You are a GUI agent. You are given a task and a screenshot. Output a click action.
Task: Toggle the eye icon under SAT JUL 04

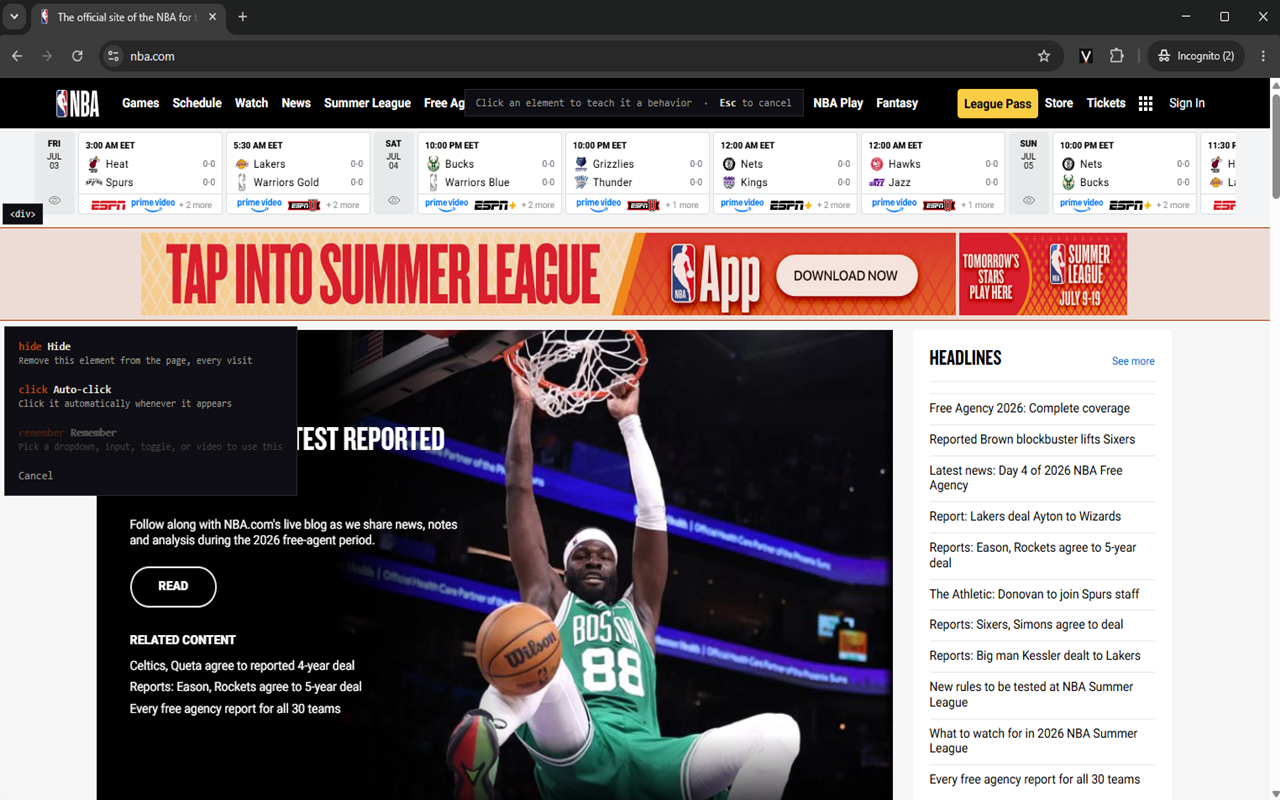[394, 201]
